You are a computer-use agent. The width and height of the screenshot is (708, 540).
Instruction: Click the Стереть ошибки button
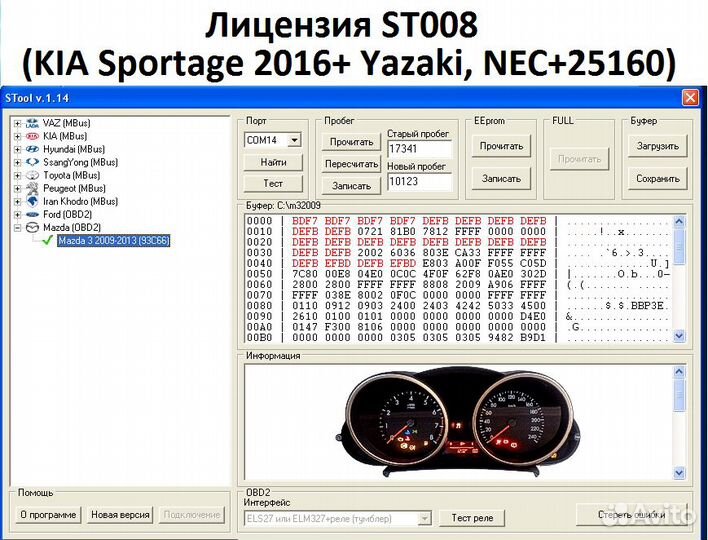coord(632,515)
